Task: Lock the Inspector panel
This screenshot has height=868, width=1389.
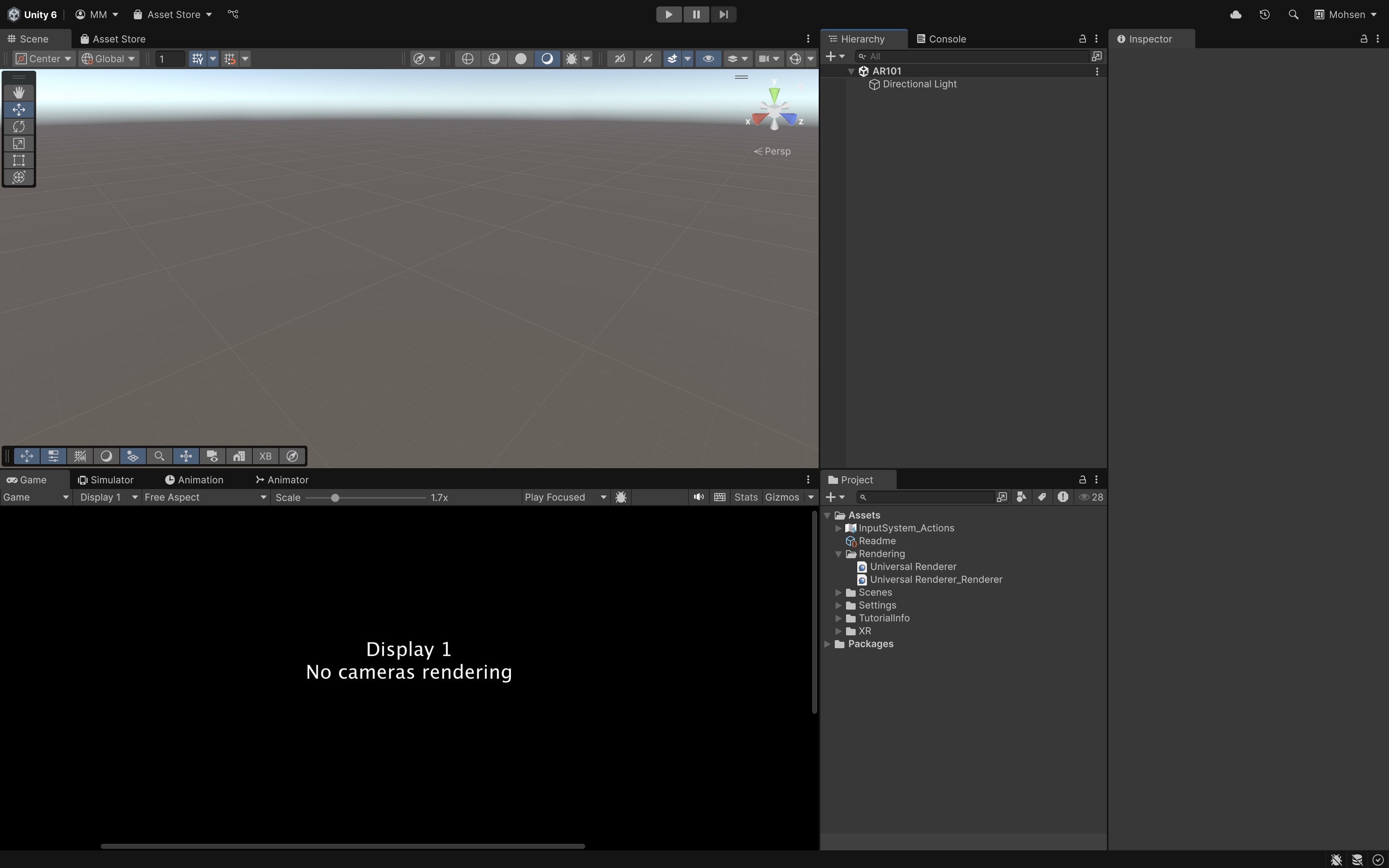Action: click(x=1363, y=39)
